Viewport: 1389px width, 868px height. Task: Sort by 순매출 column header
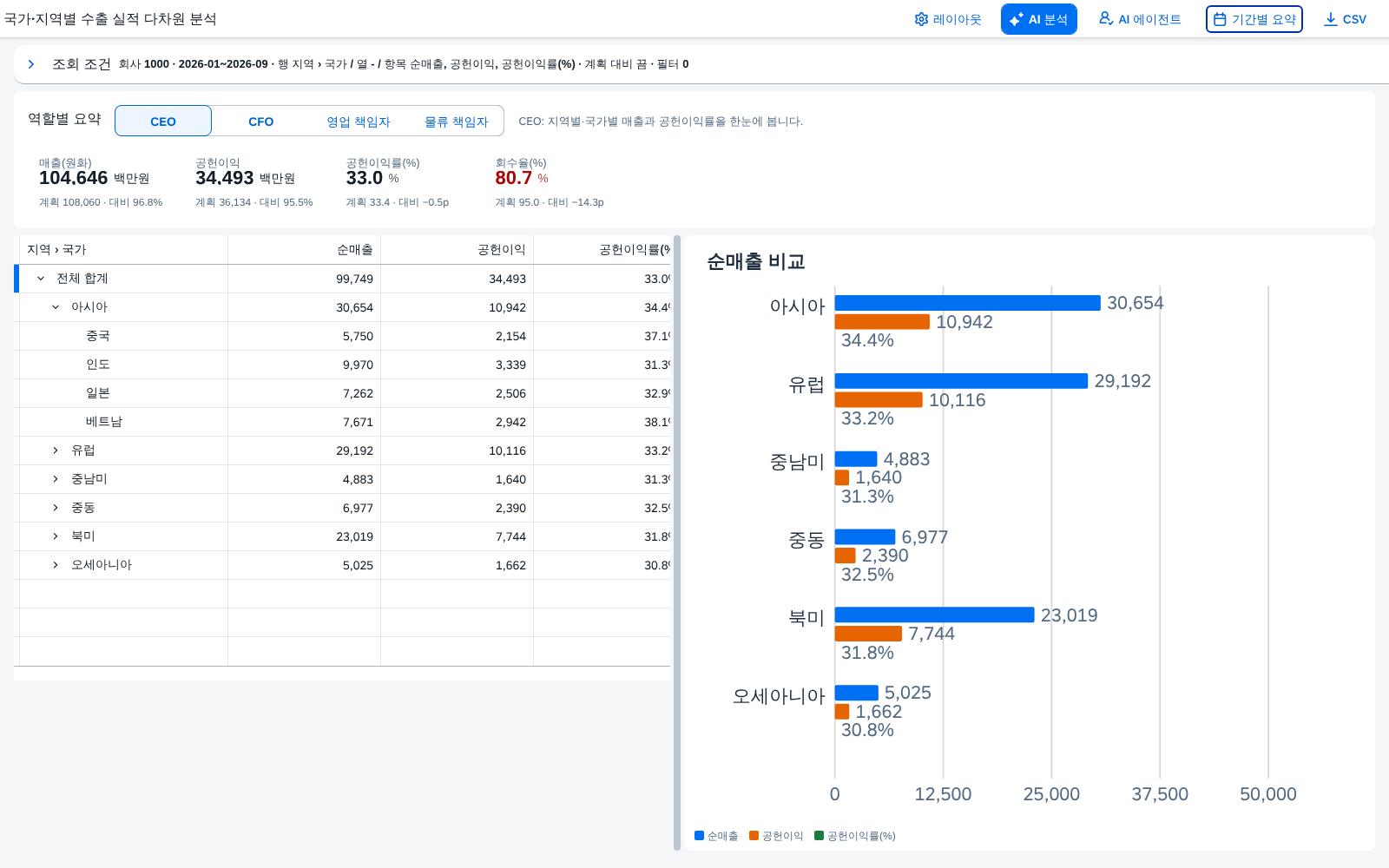pyautogui.click(x=304, y=250)
